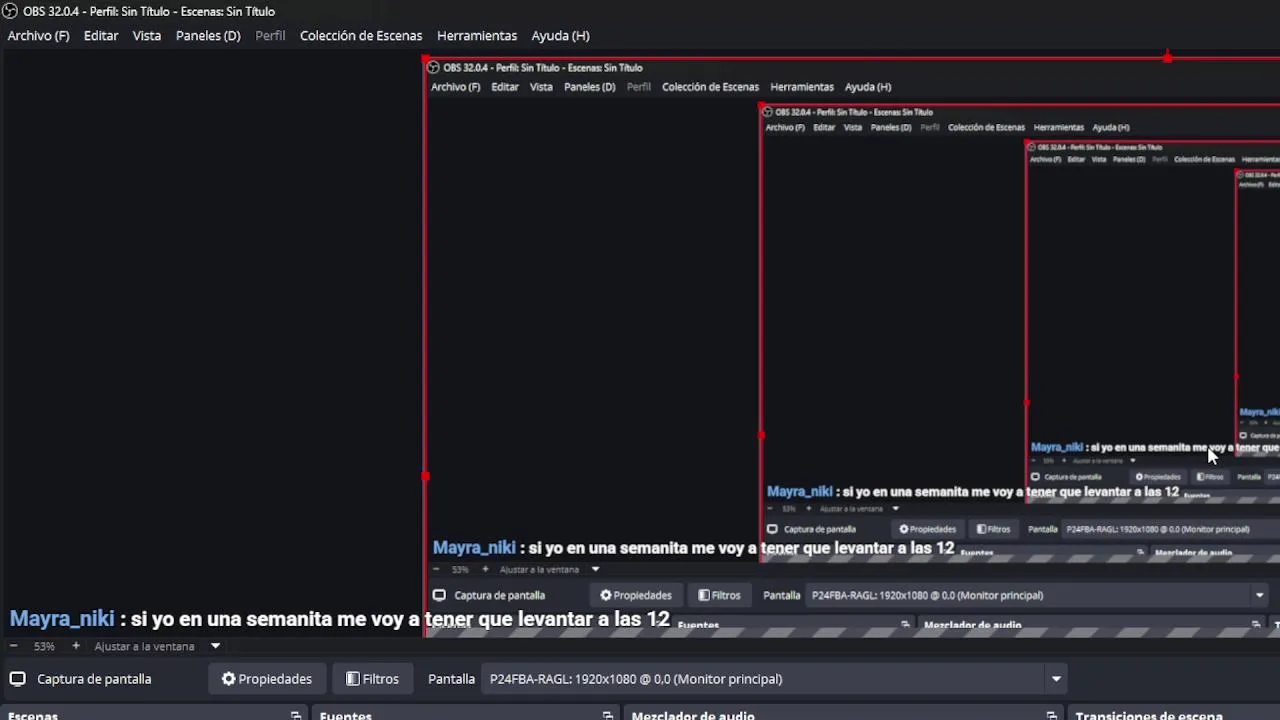Open the main Filtros button

point(372,679)
